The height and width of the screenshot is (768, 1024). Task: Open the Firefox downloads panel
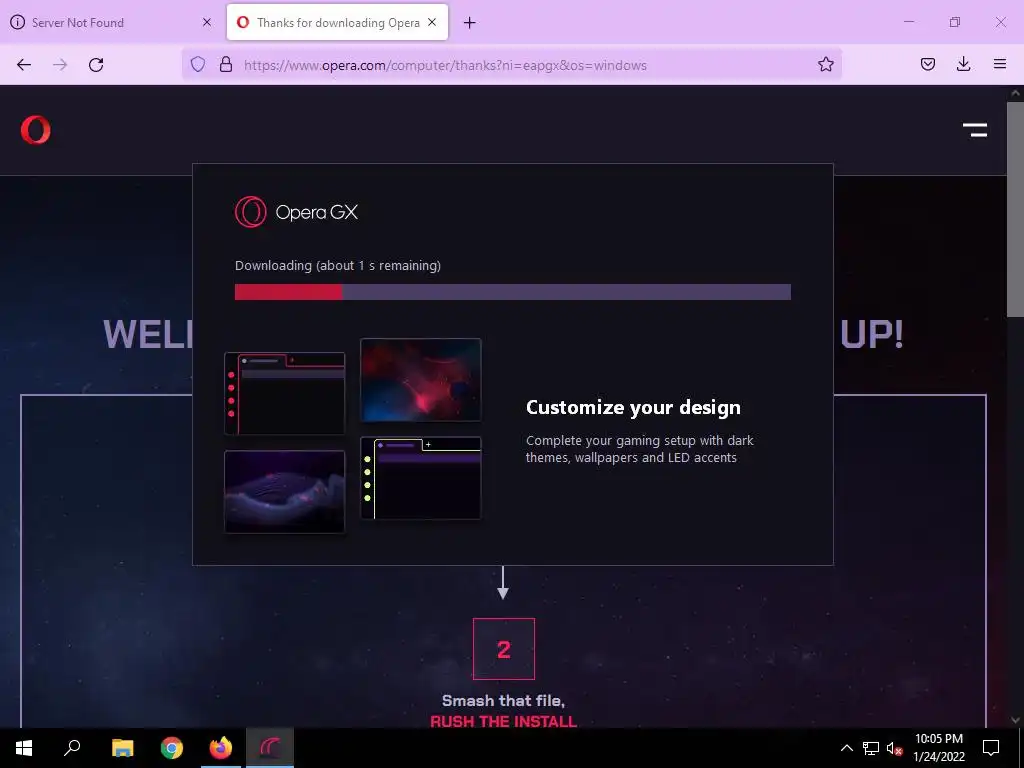coord(963,64)
